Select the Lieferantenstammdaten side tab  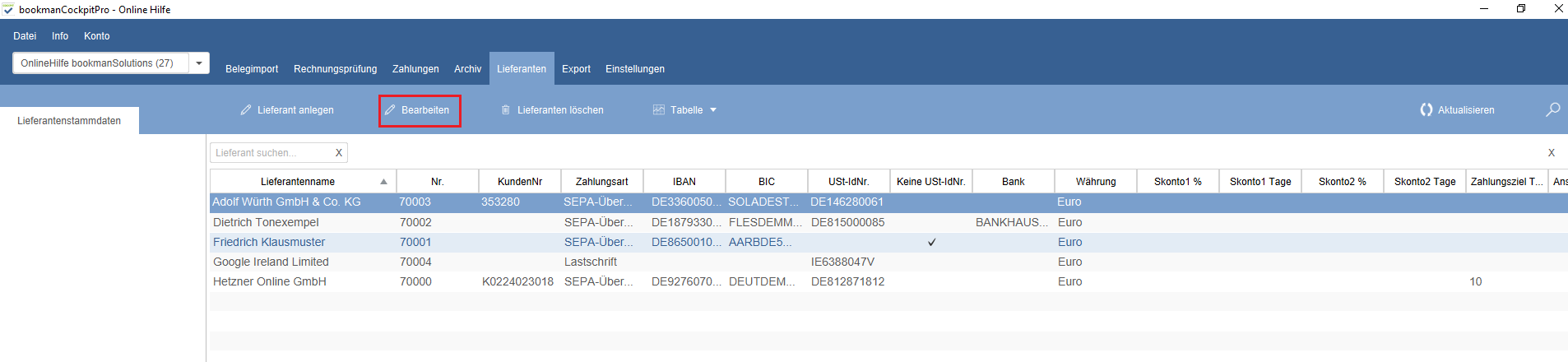point(69,121)
